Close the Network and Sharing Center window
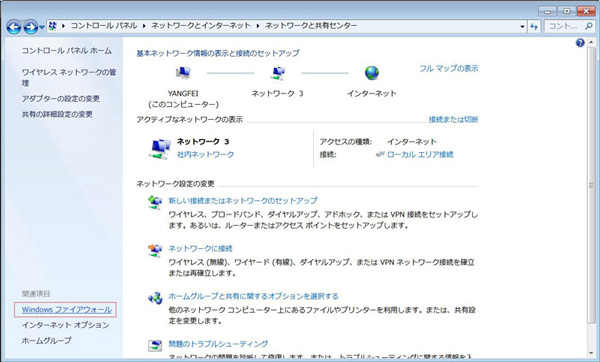This screenshot has width=600, height=362. point(585,11)
